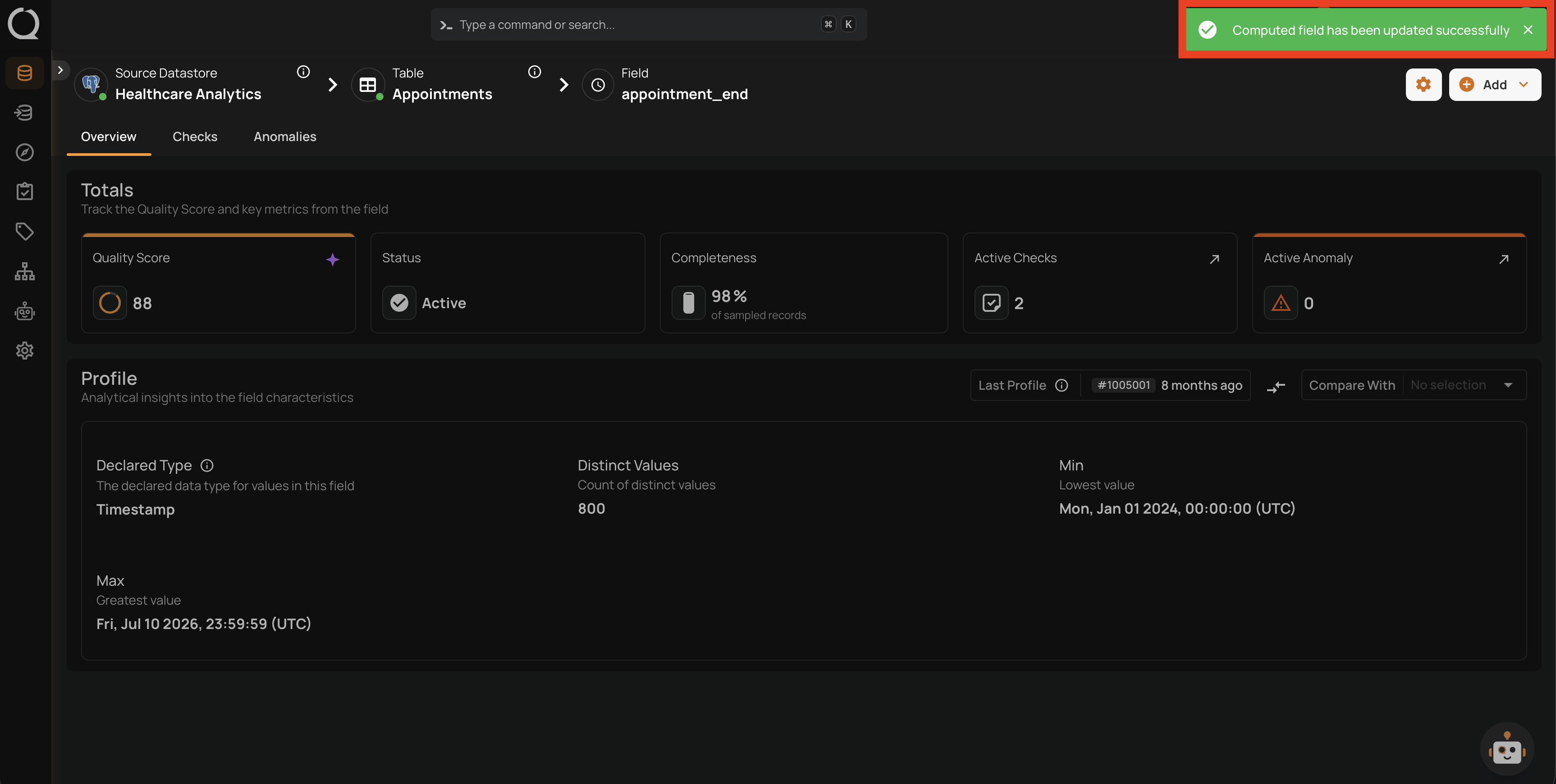The width and height of the screenshot is (1556, 784).
Task: Dismiss the computed field success notification
Action: click(1528, 30)
